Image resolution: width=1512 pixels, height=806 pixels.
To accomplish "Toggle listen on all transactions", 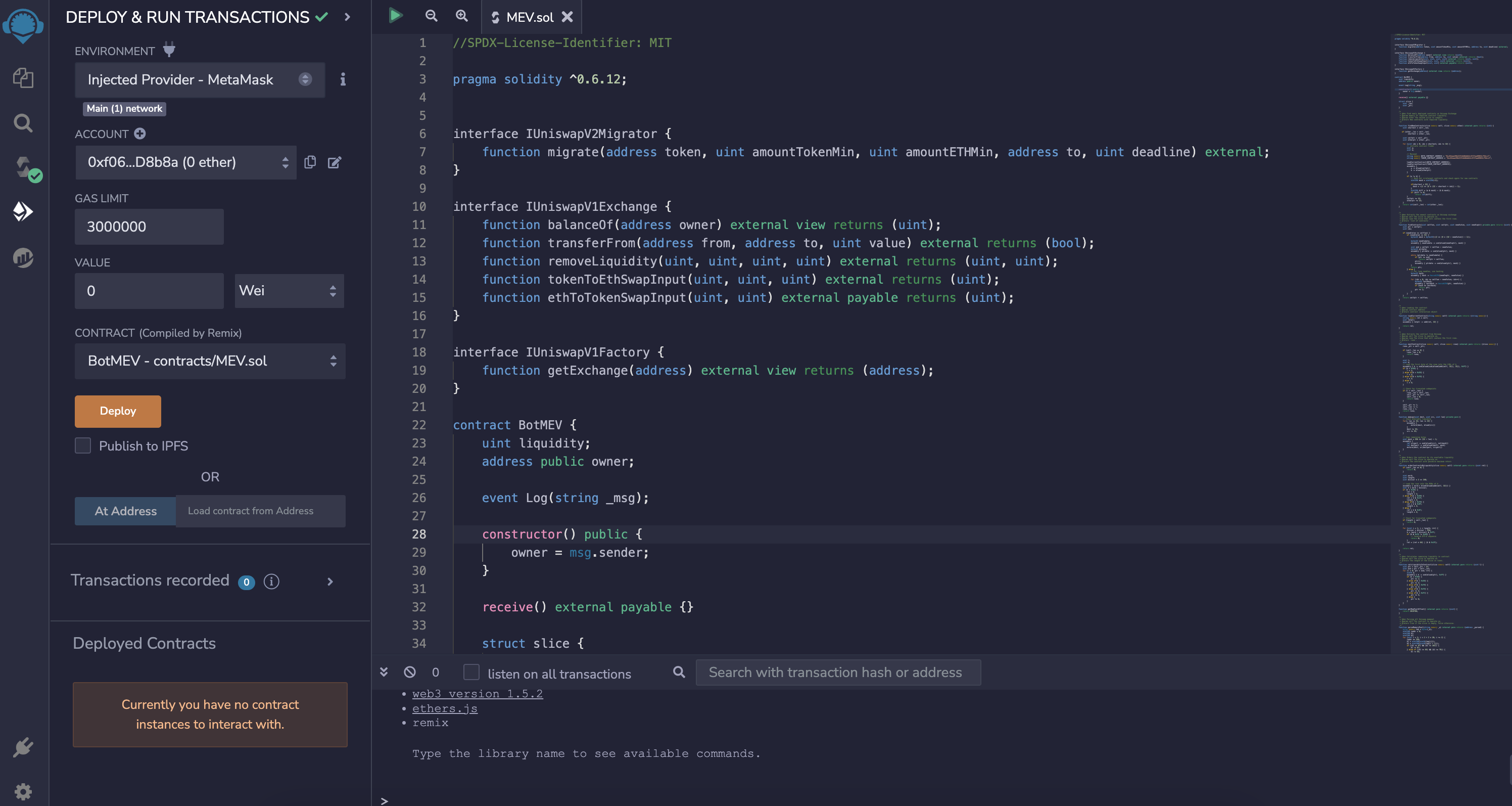I will coord(471,672).
